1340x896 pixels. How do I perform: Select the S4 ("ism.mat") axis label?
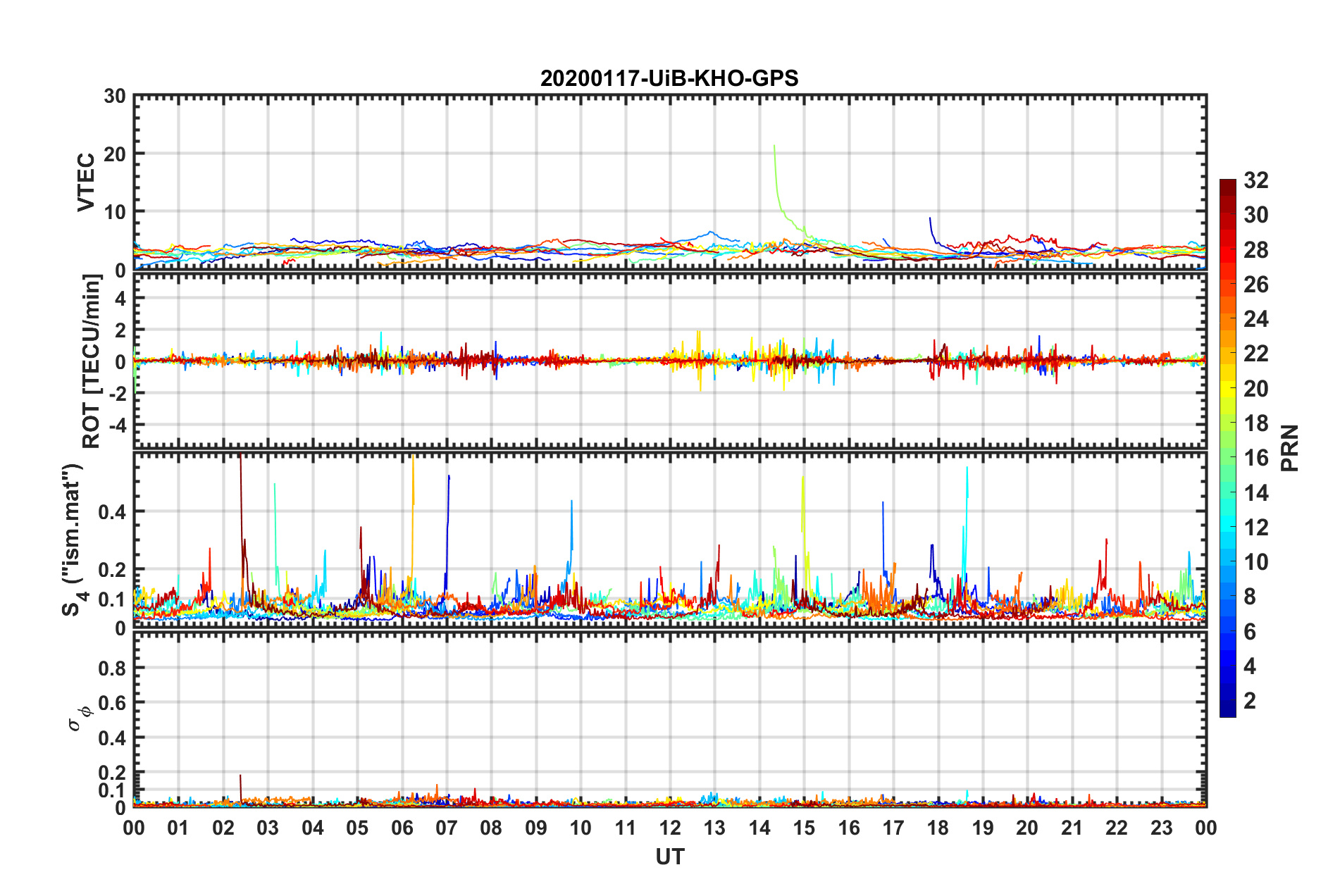(73, 540)
